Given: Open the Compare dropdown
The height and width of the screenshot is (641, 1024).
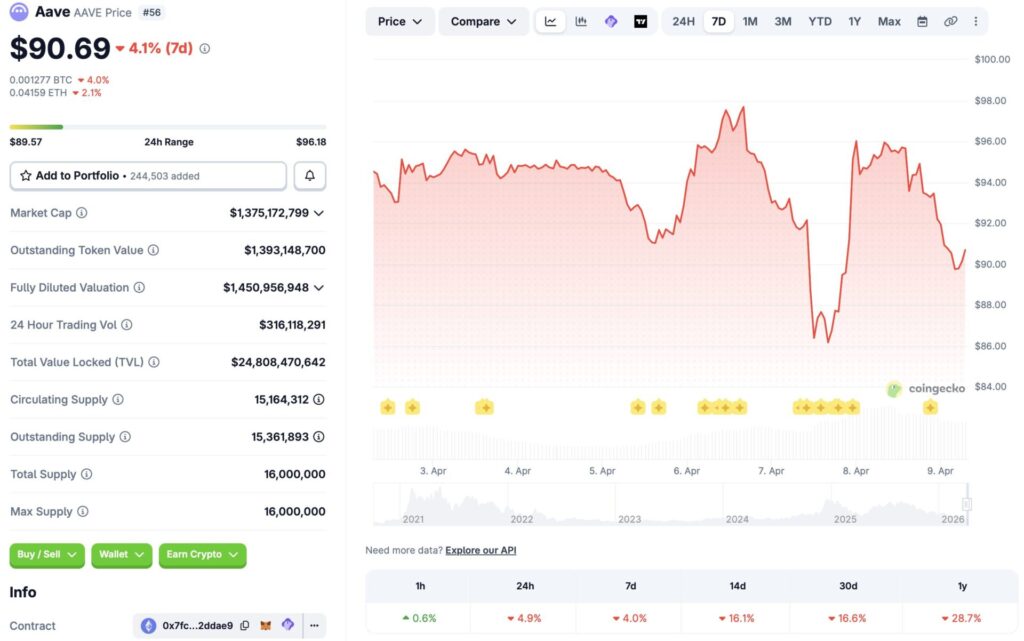Looking at the screenshot, I should point(483,21).
